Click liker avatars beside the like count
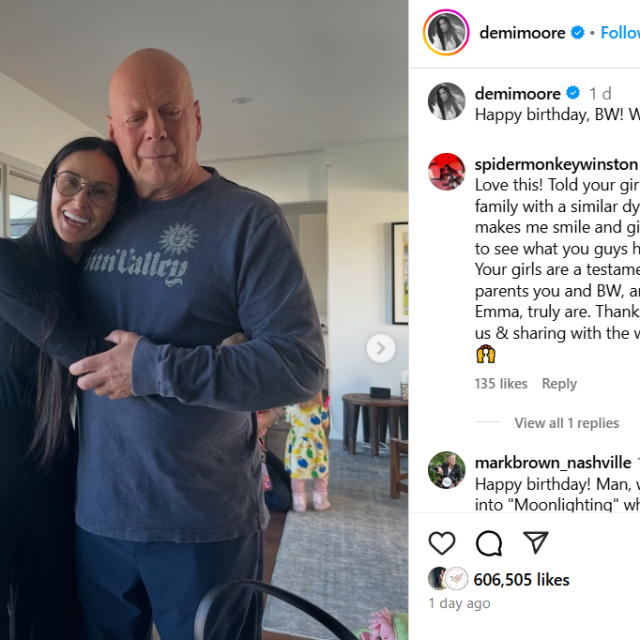Image resolution: width=640 pixels, height=640 pixels. pos(448,579)
